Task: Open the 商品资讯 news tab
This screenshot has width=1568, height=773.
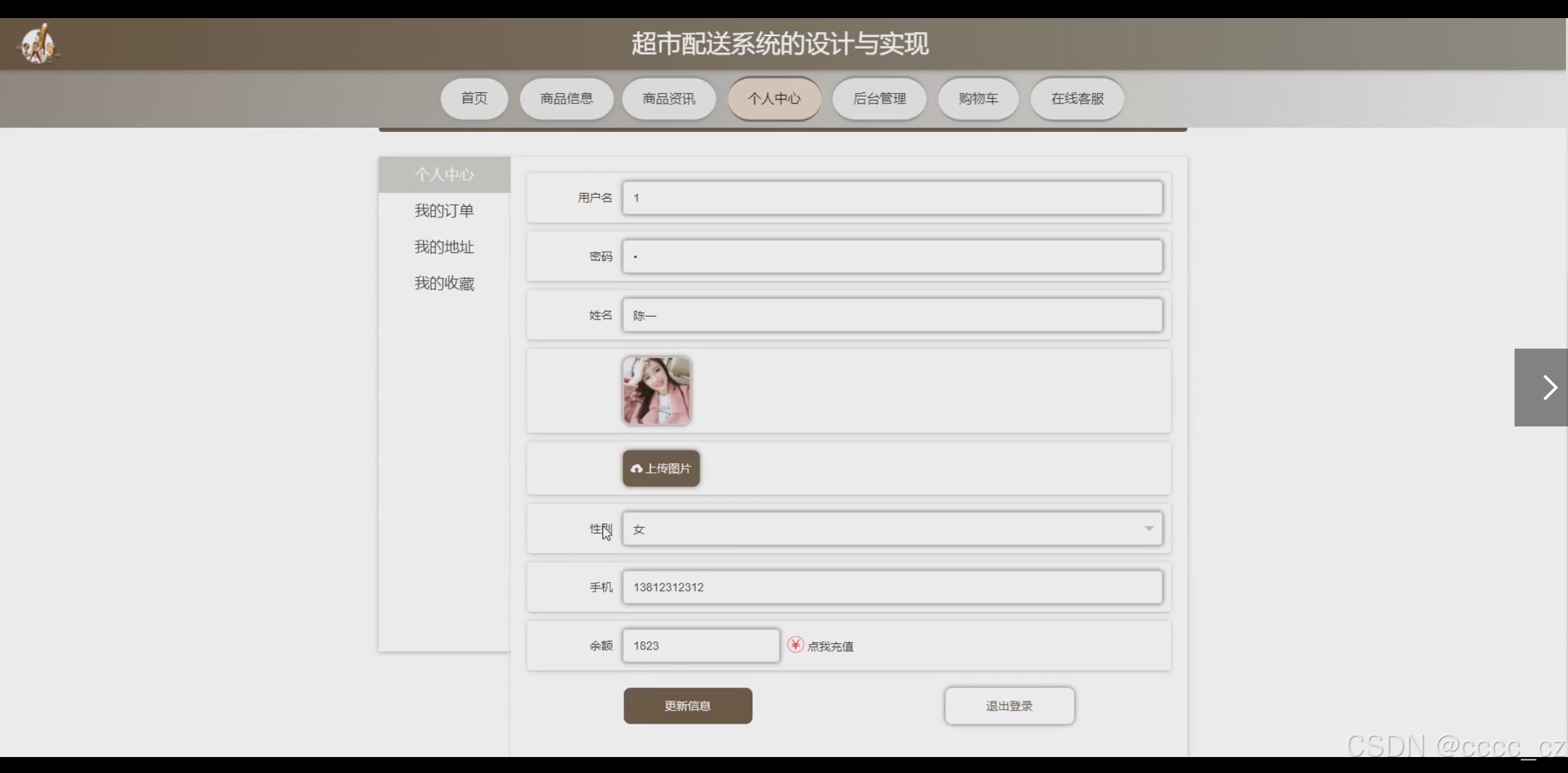Action: point(668,99)
